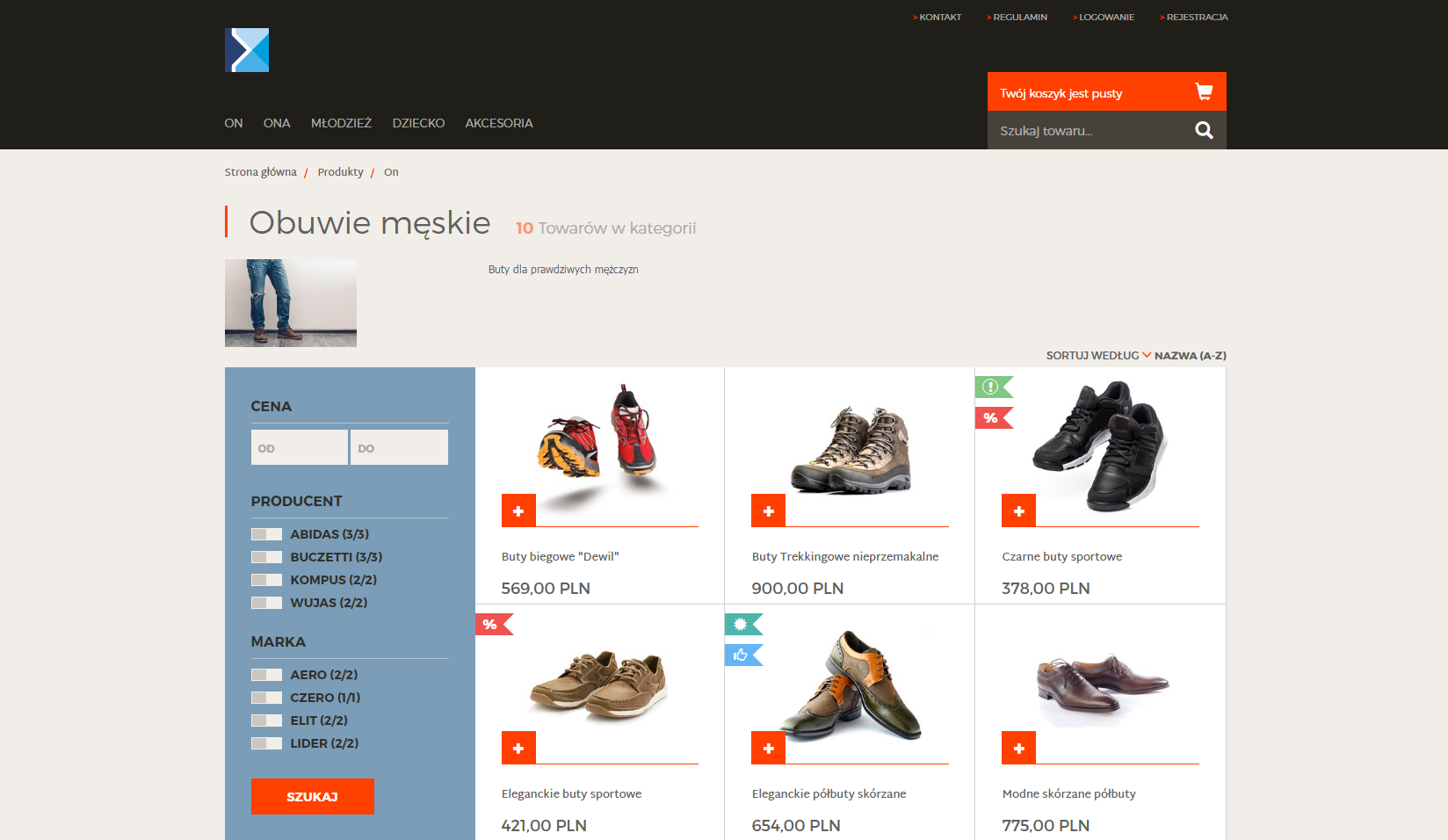The width and height of the screenshot is (1448, 840).
Task: Go to Produkty breadcrumb
Action: click(341, 172)
